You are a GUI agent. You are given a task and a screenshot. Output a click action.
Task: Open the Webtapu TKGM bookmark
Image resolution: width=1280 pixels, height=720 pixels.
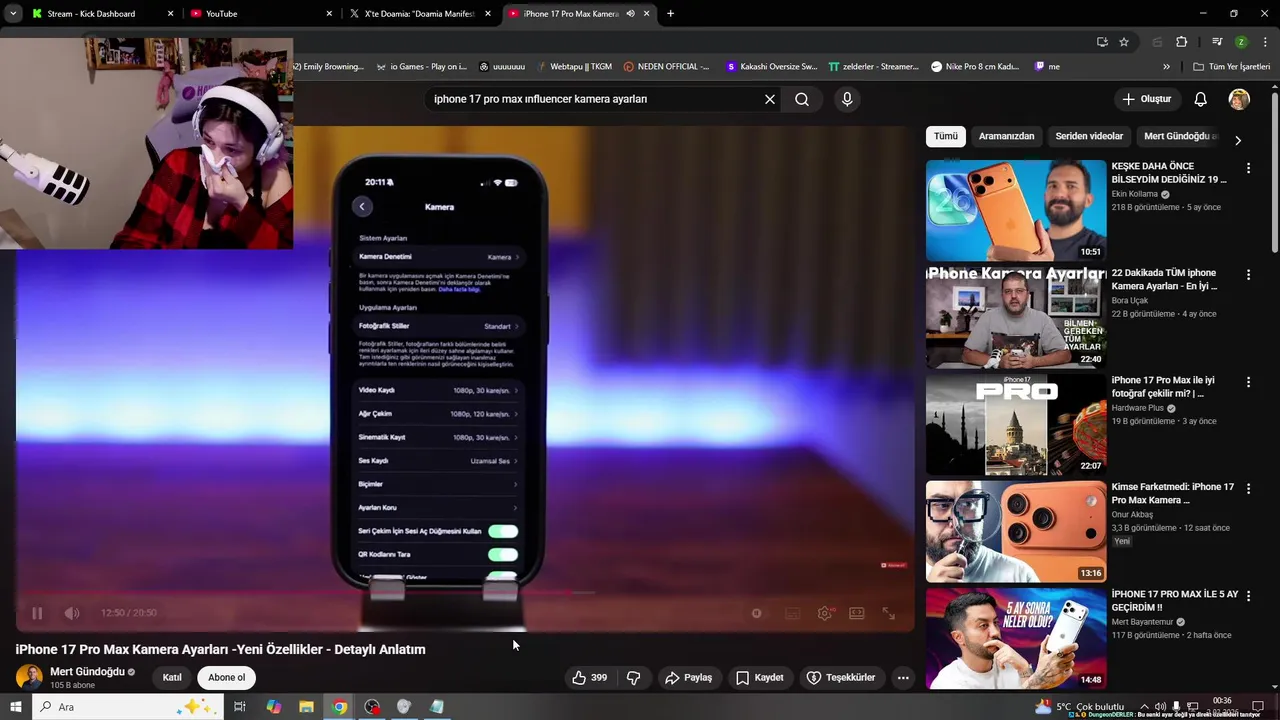[x=574, y=67]
